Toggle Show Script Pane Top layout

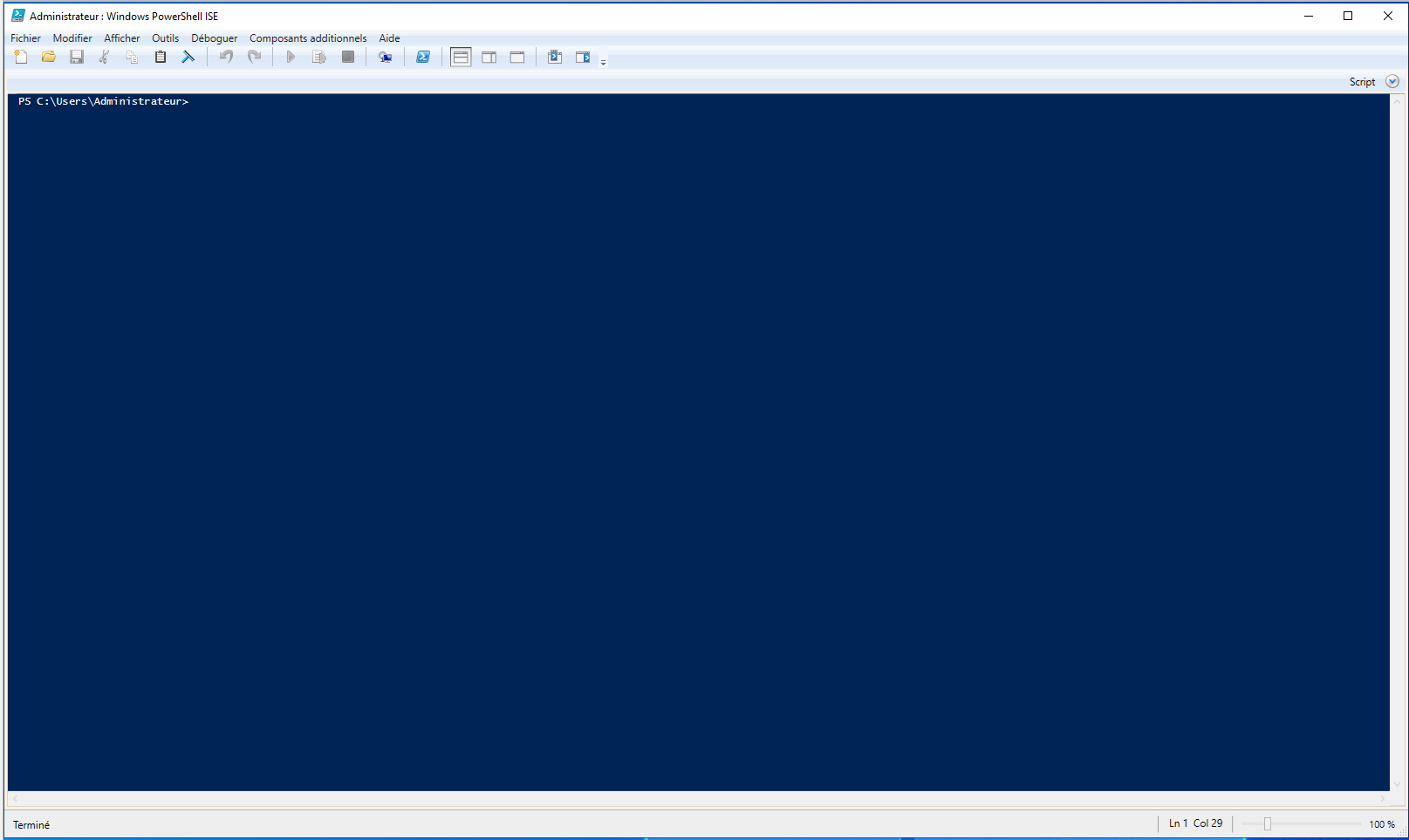point(461,57)
